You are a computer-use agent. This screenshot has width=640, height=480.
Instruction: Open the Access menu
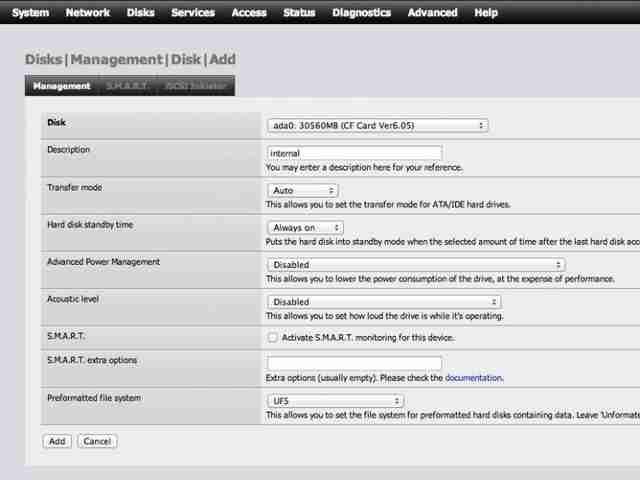pyautogui.click(x=249, y=13)
